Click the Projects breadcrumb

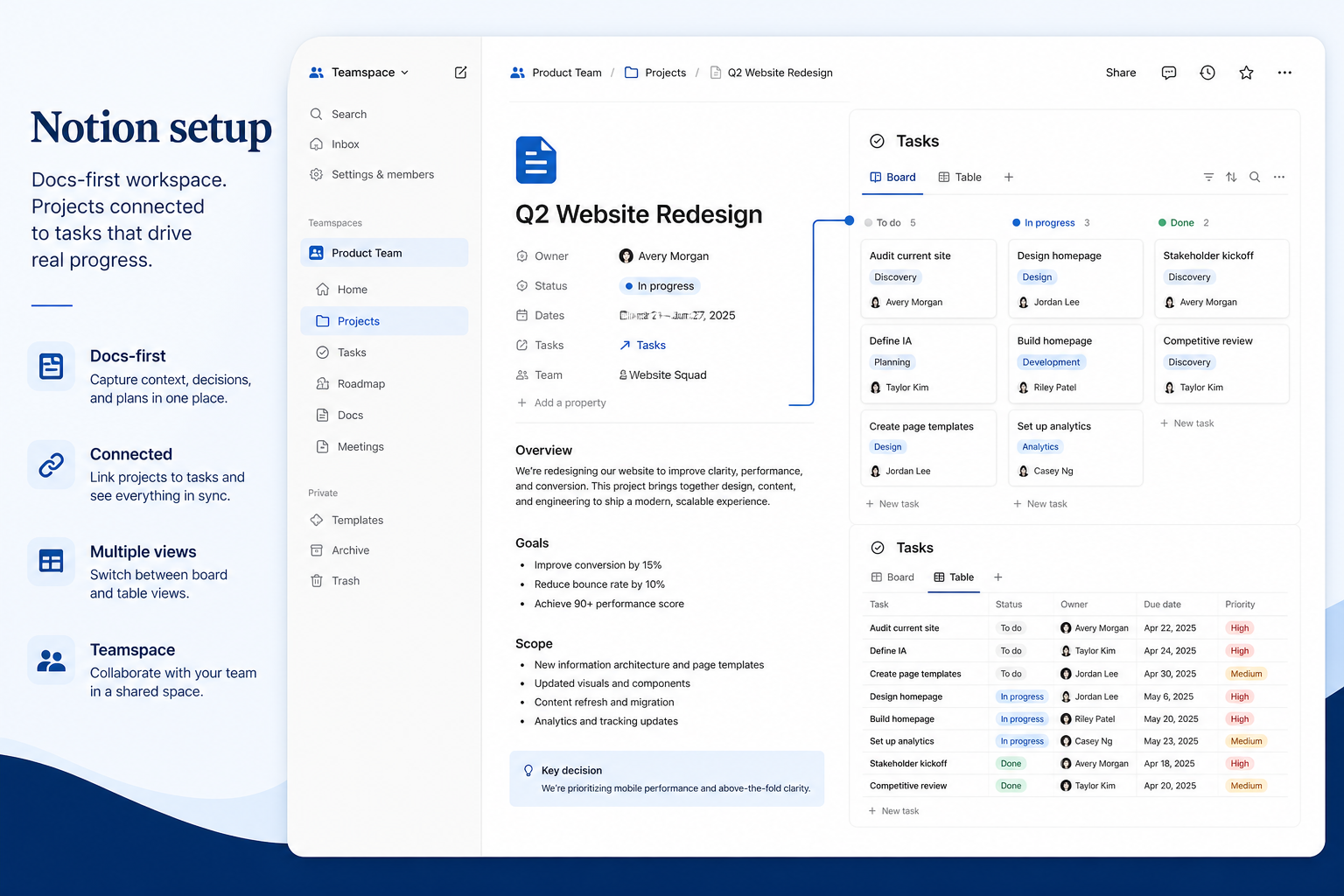click(655, 73)
